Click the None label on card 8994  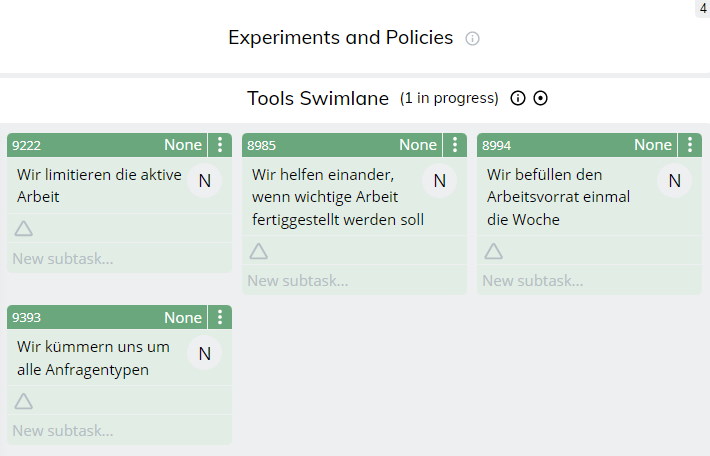click(652, 145)
